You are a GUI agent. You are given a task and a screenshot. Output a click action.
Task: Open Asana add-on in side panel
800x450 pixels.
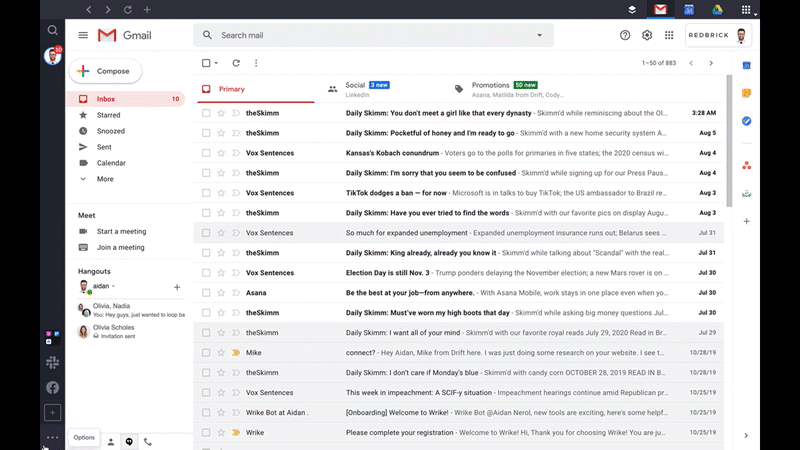click(746, 165)
